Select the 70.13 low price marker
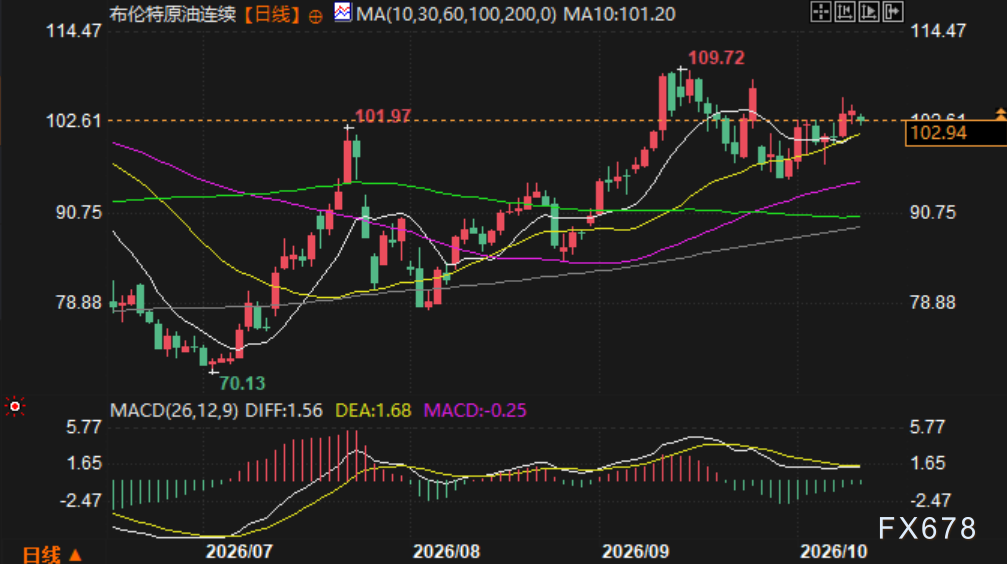This screenshot has width=1007, height=564. (x=242, y=383)
